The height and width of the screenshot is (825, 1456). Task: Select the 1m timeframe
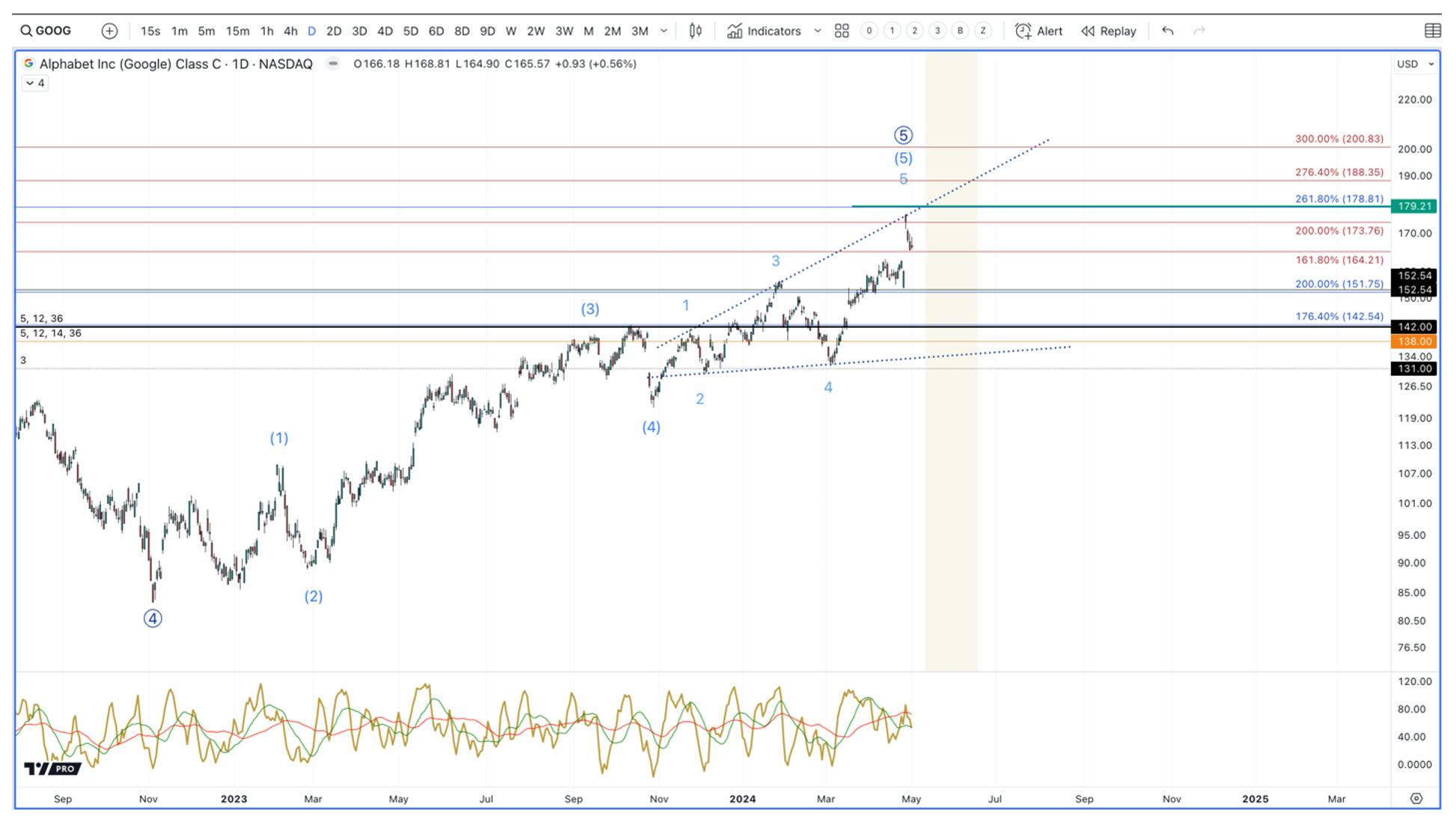(x=179, y=31)
